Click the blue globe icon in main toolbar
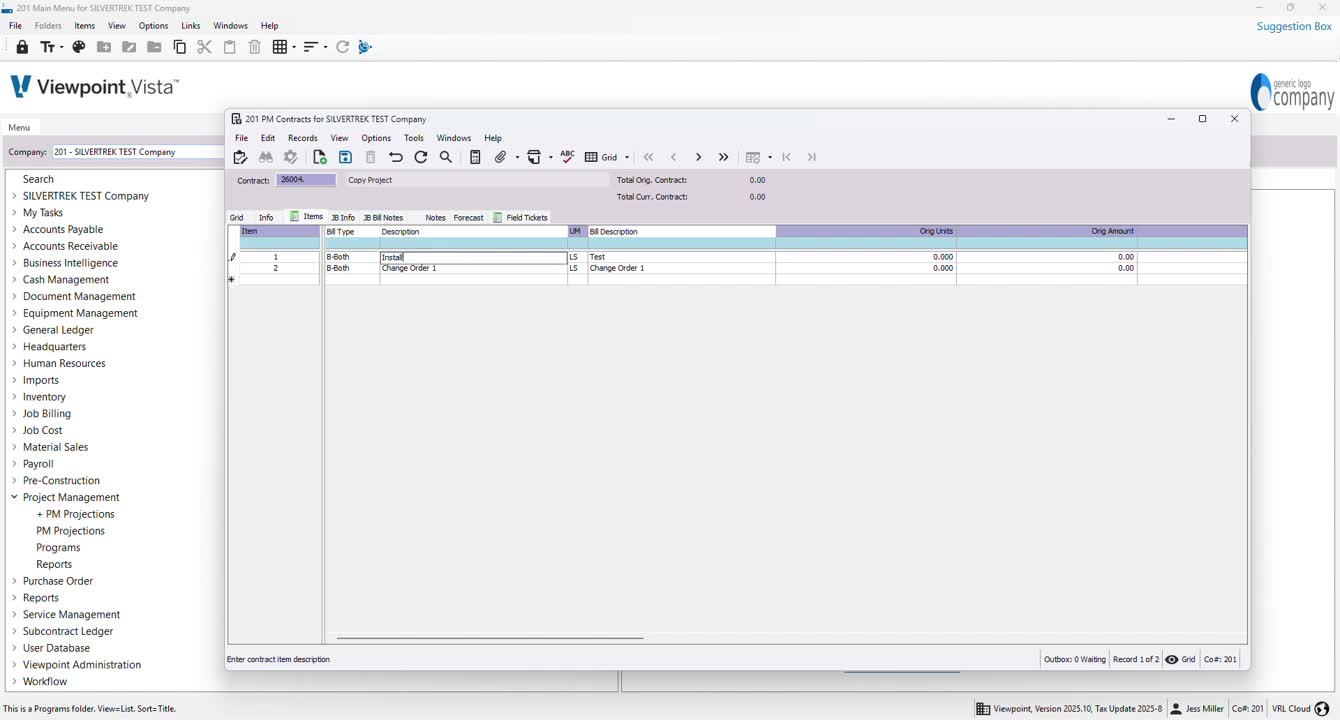Image resolution: width=1340 pixels, height=720 pixels. click(x=365, y=47)
